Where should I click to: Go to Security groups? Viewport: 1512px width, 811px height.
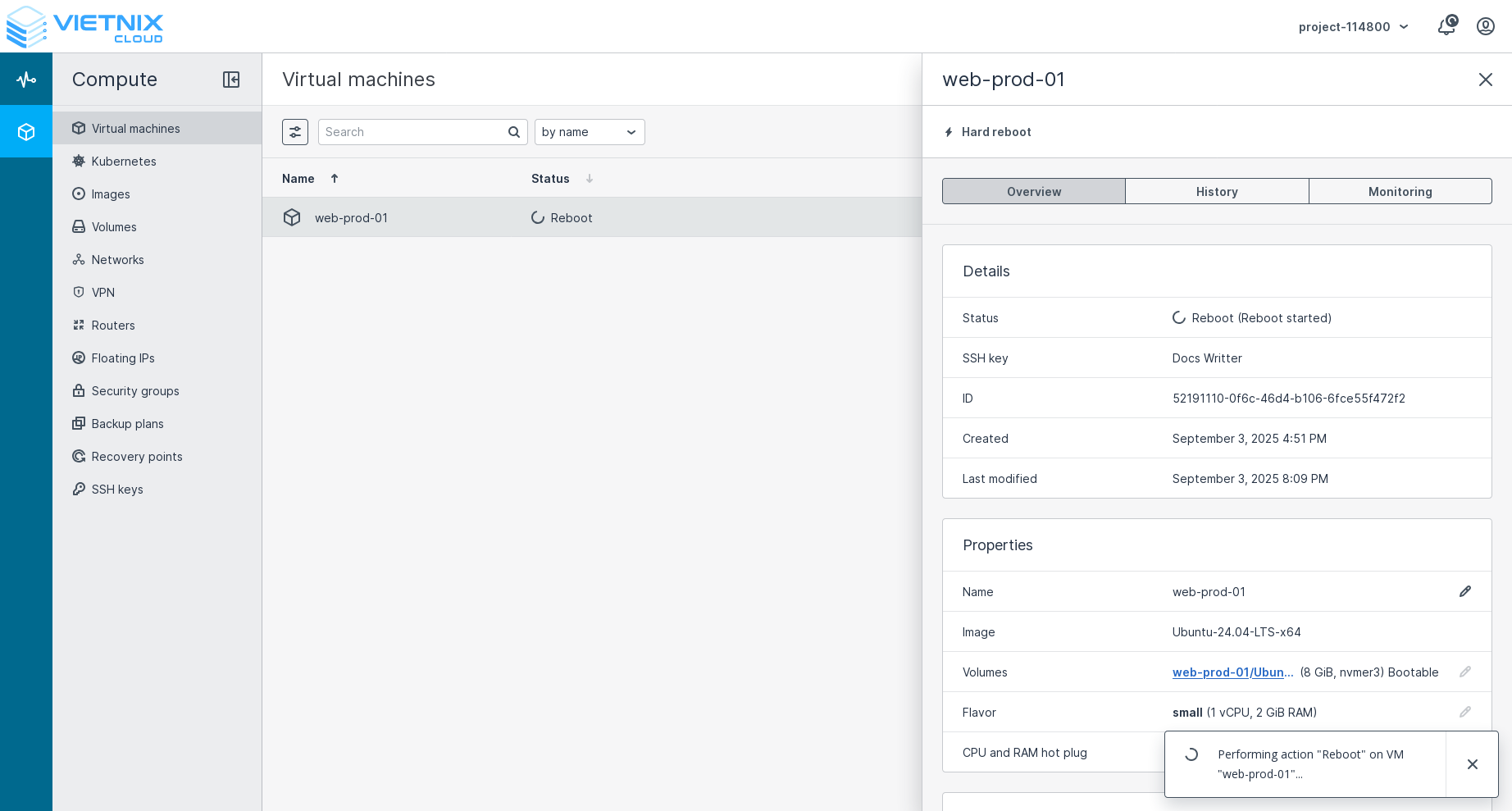point(135,391)
